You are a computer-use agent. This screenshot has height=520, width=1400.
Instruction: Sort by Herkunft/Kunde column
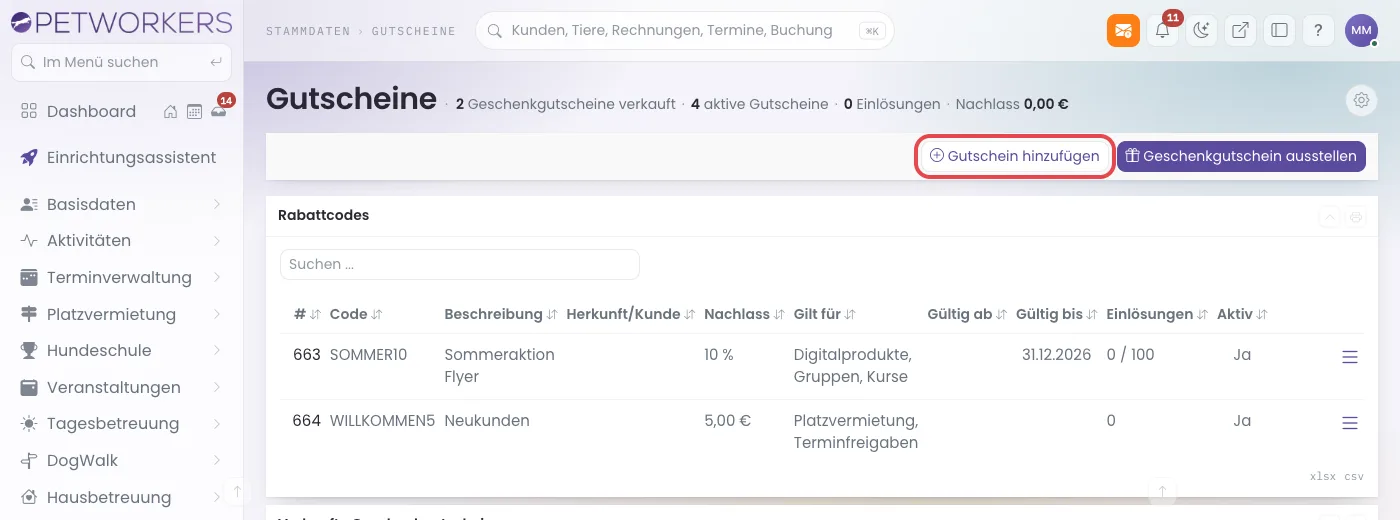631,314
